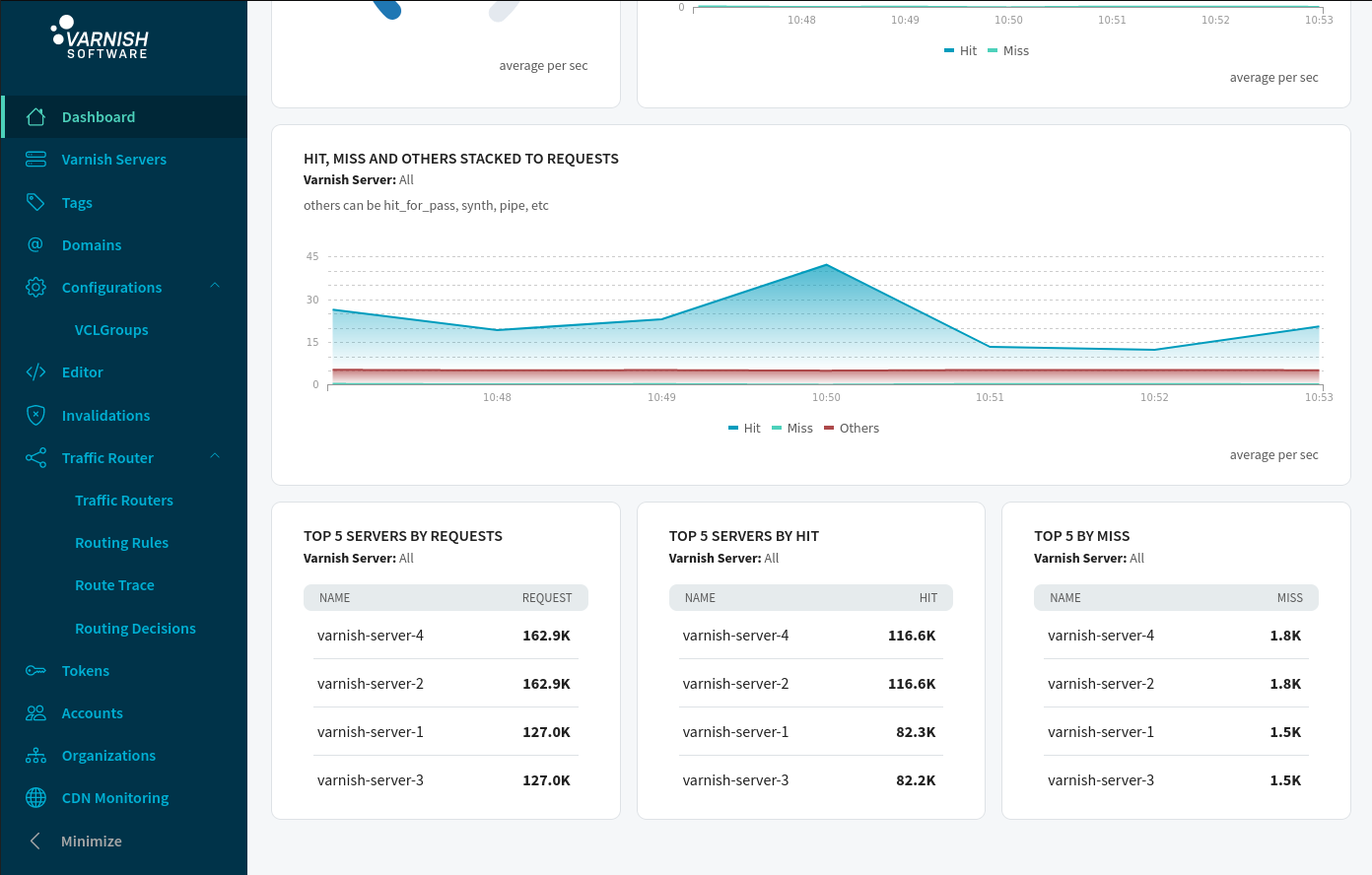
Task: Click the Varnish Software logo
Action: [x=100, y=37]
